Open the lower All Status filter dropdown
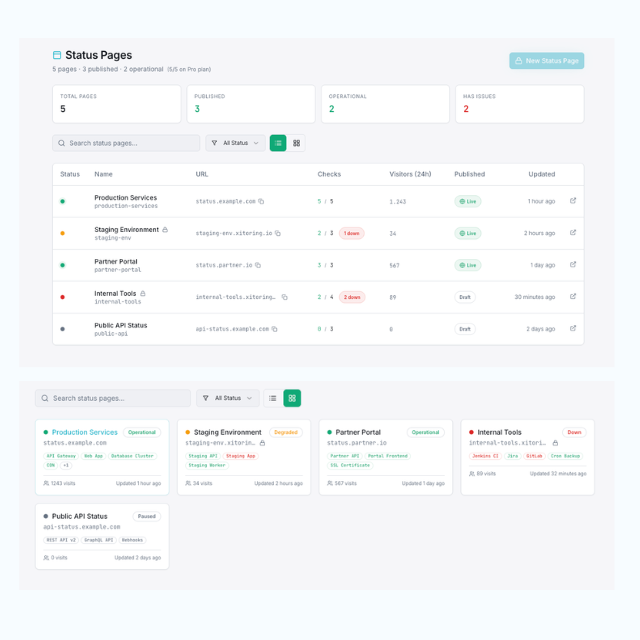Viewport: 640px width, 640px height. 228,398
